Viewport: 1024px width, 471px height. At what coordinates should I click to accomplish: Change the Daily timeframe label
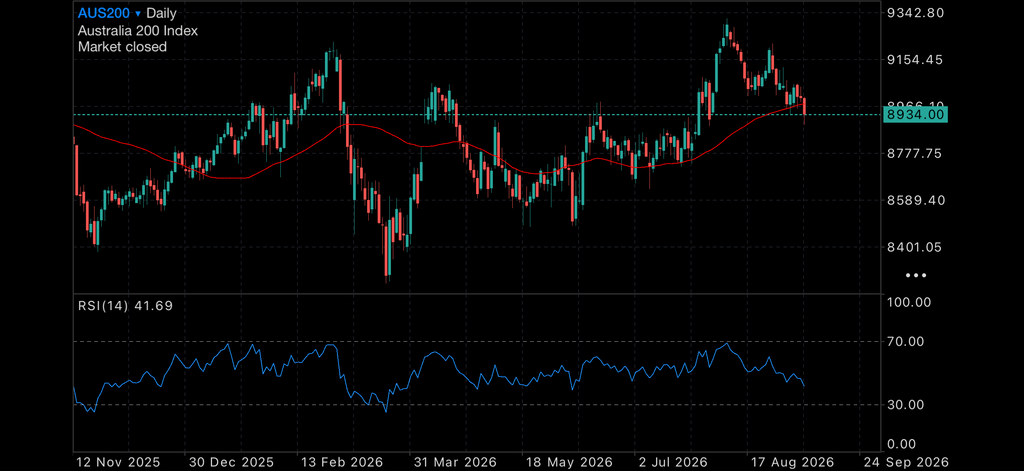(161, 12)
